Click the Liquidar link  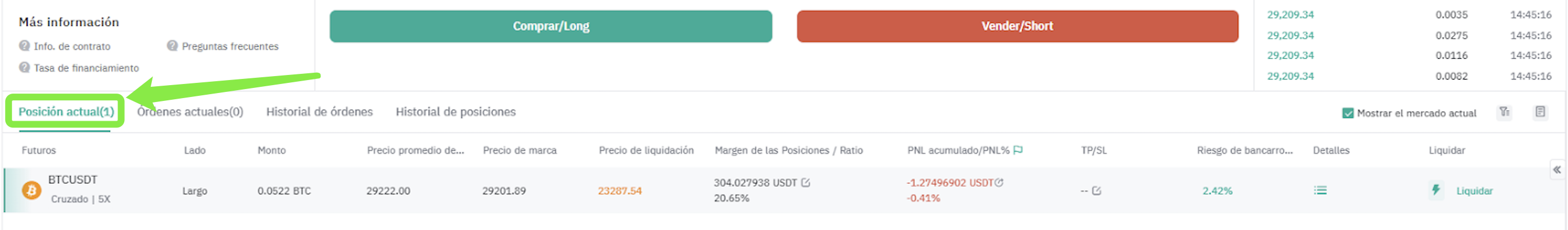click(1474, 191)
